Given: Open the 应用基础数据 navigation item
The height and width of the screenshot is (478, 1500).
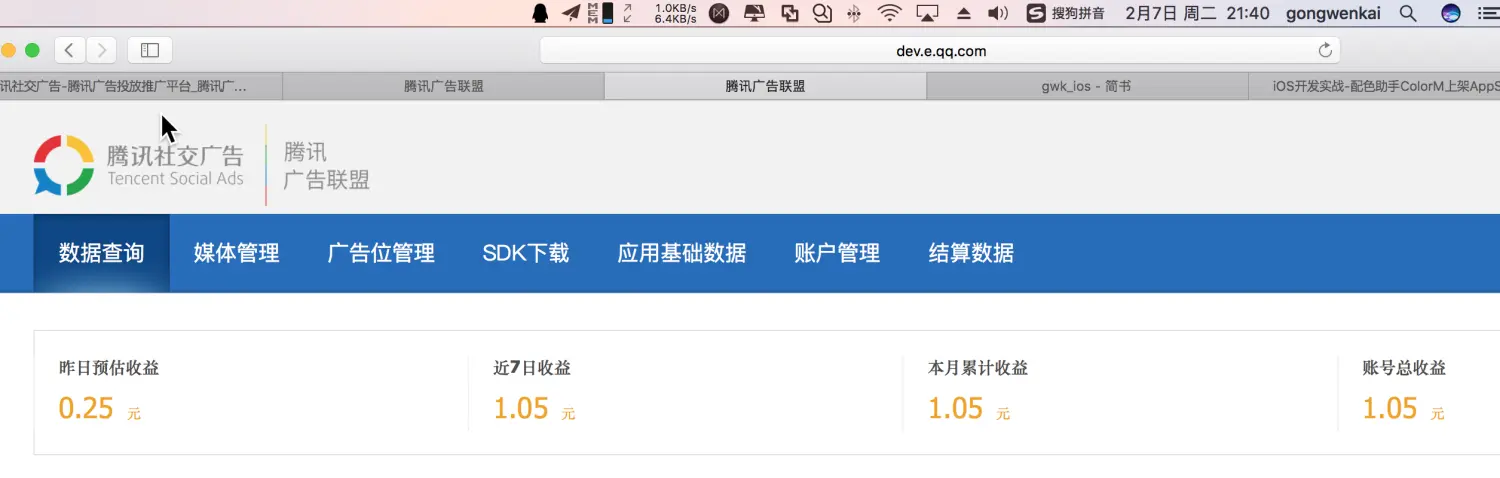Looking at the screenshot, I should (682, 253).
